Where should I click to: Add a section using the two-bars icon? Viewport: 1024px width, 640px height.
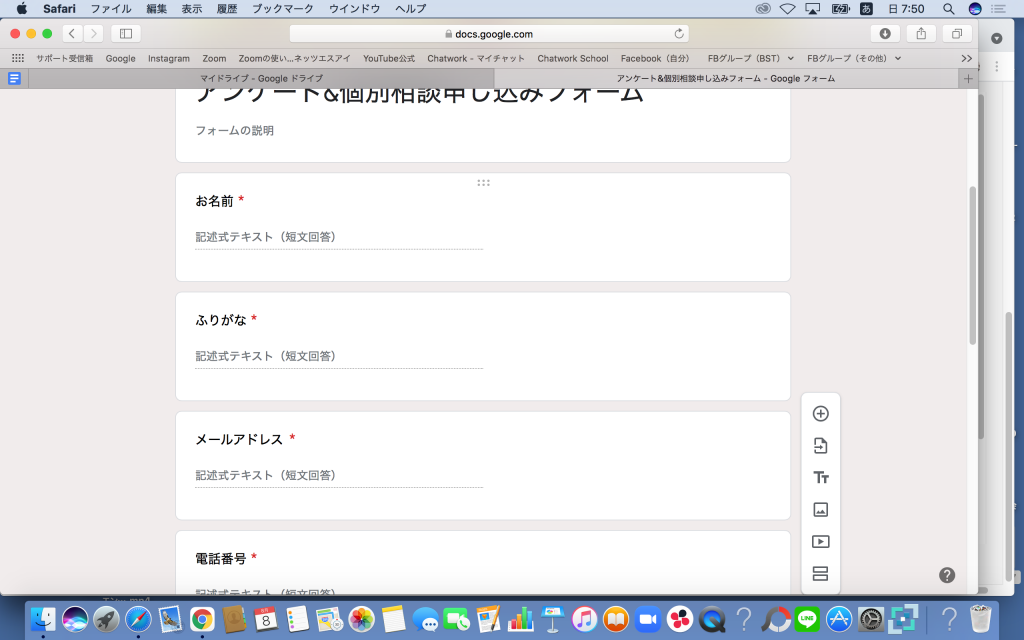click(x=820, y=573)
